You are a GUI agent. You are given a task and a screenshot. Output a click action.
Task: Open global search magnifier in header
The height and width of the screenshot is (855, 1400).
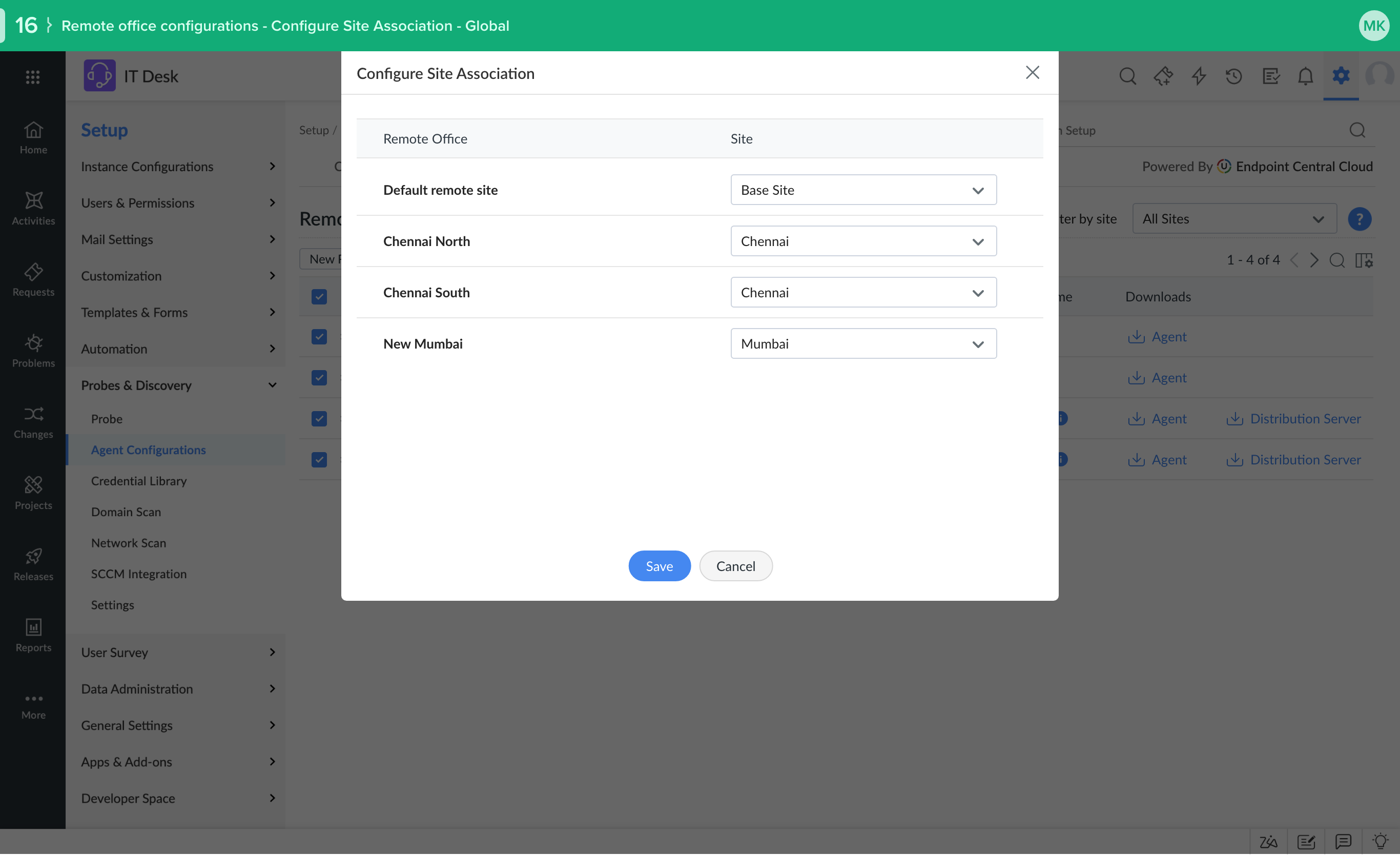(x=1128, y=76)
